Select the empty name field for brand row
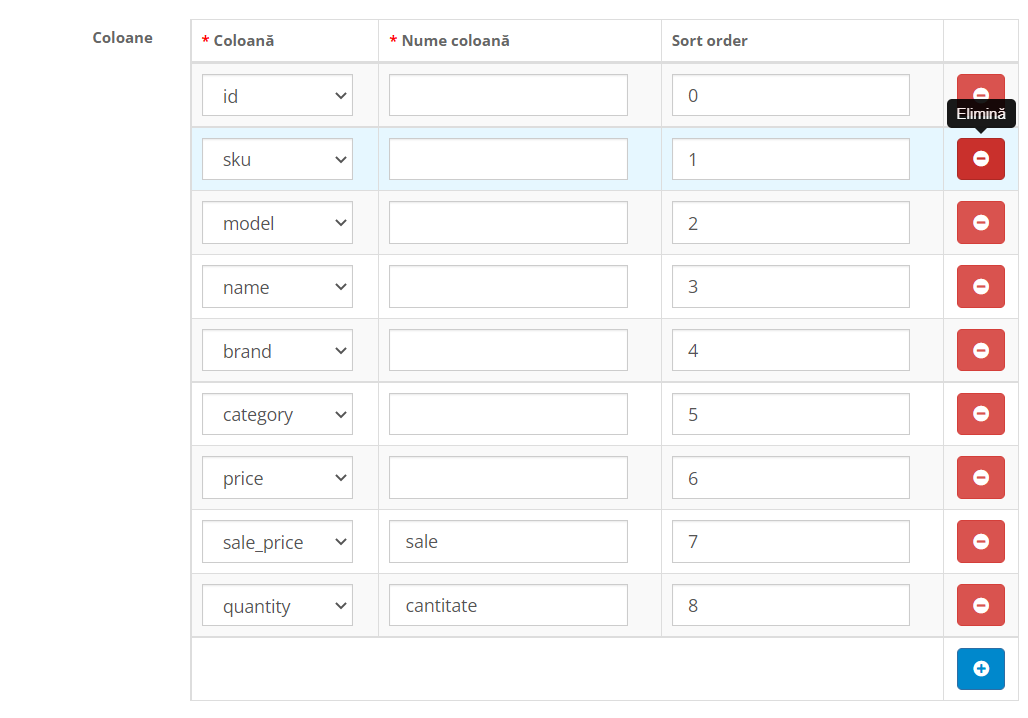The image size is (1028, 718). click(508, 351)
